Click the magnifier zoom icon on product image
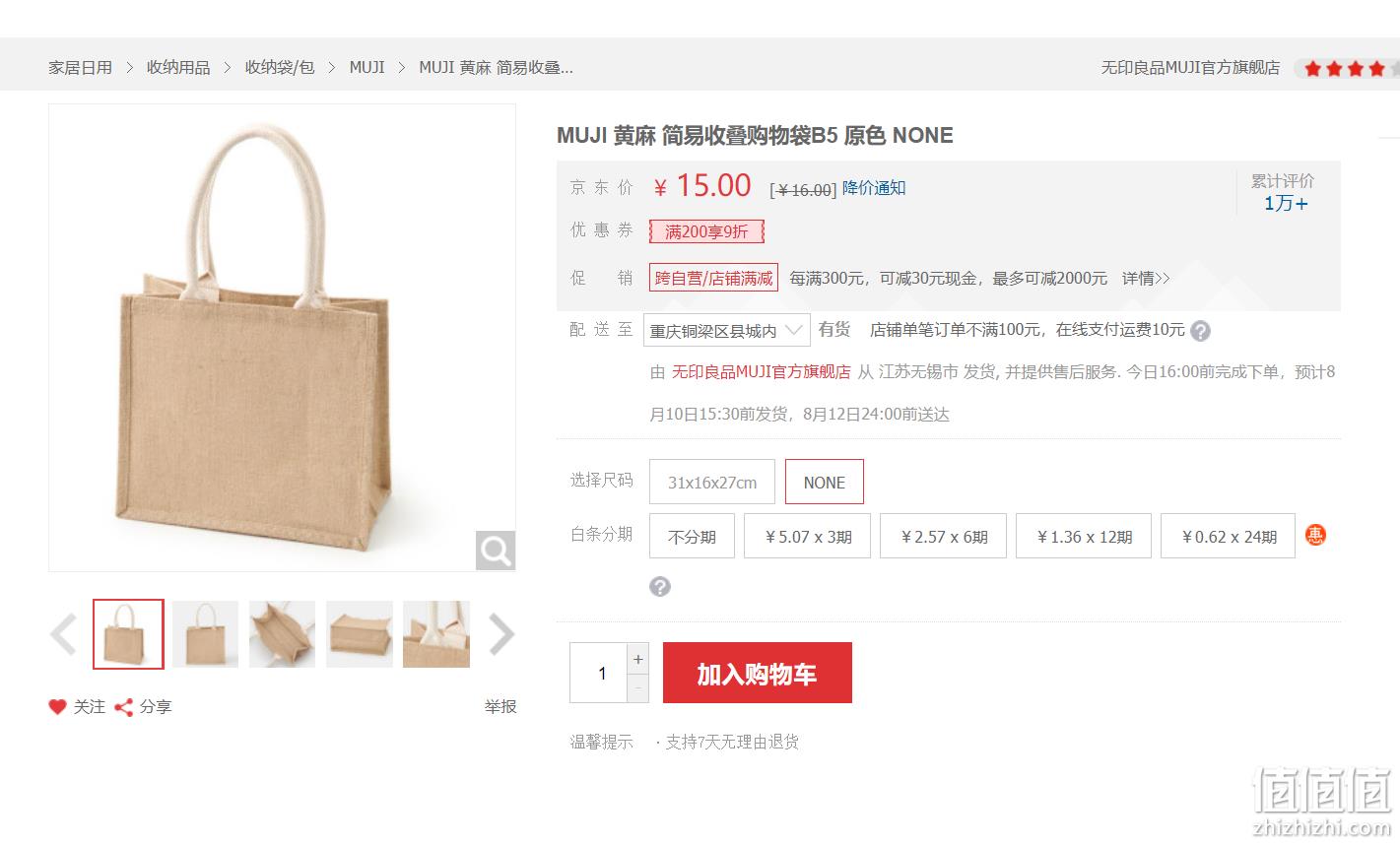Screen dimensions: 1400x845 click(496, 551)
